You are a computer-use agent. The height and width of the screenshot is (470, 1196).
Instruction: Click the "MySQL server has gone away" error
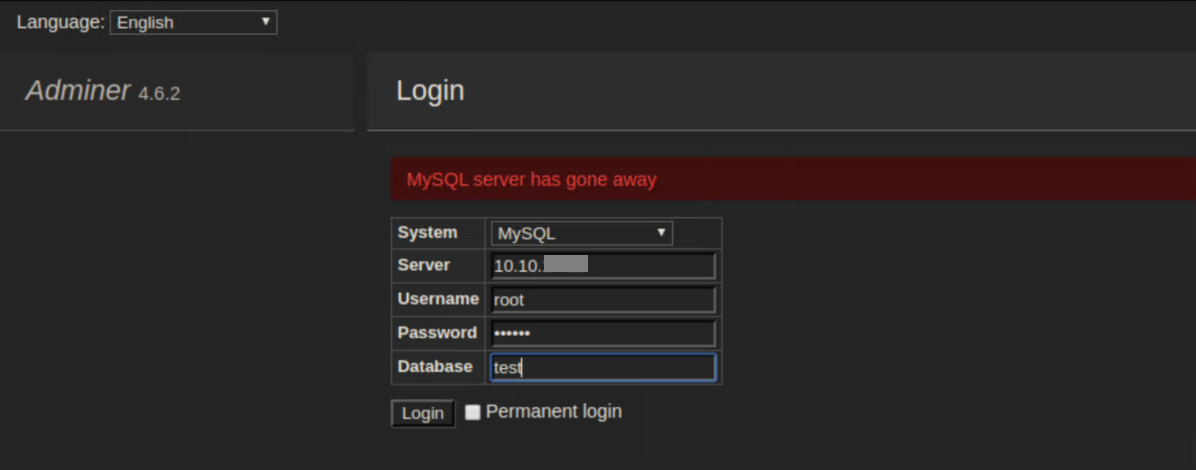pos(531,180)
